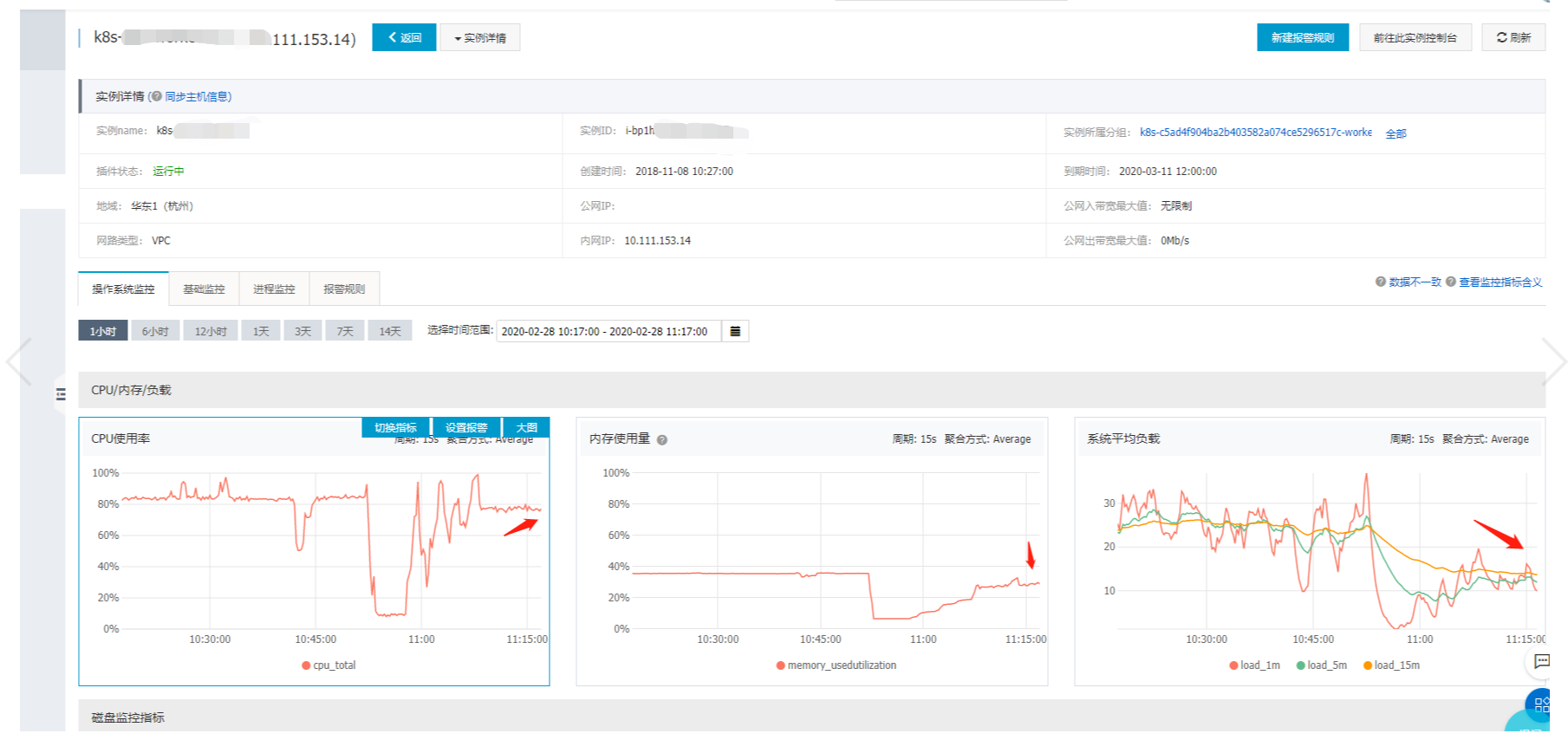The image size is (1568, 740).
Task: Click the 到期时间 value 2020-03-11 12:00:00
Action: pos(1168,172)
